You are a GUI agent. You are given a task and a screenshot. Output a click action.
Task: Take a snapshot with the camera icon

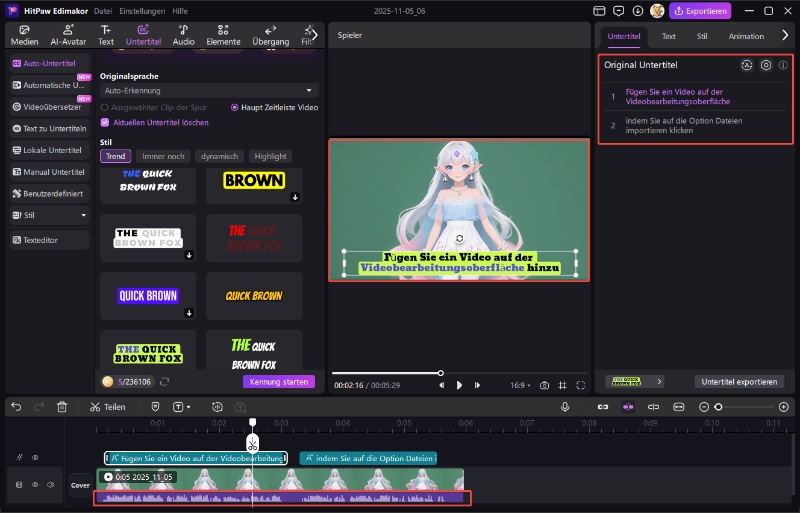[x=544, y=385]
